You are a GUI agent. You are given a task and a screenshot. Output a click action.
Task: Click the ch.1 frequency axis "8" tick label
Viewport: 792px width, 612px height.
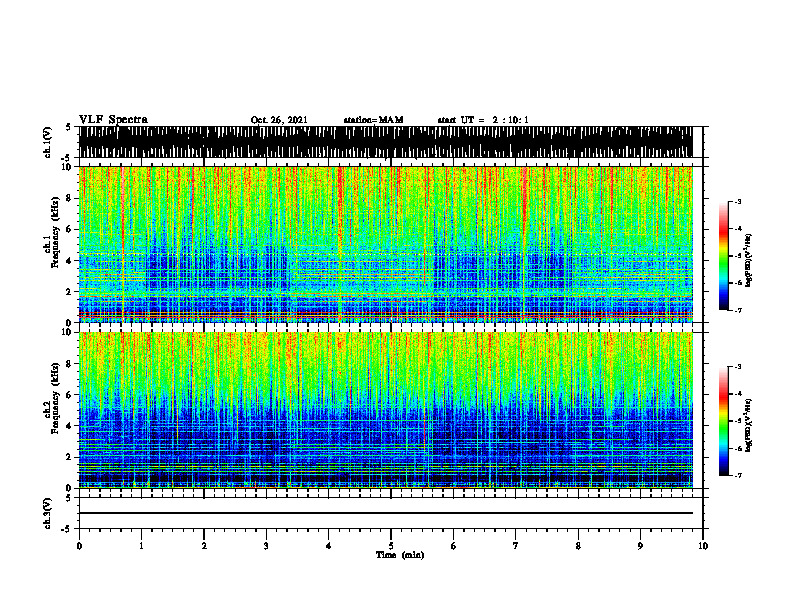(x=69, y=198)
